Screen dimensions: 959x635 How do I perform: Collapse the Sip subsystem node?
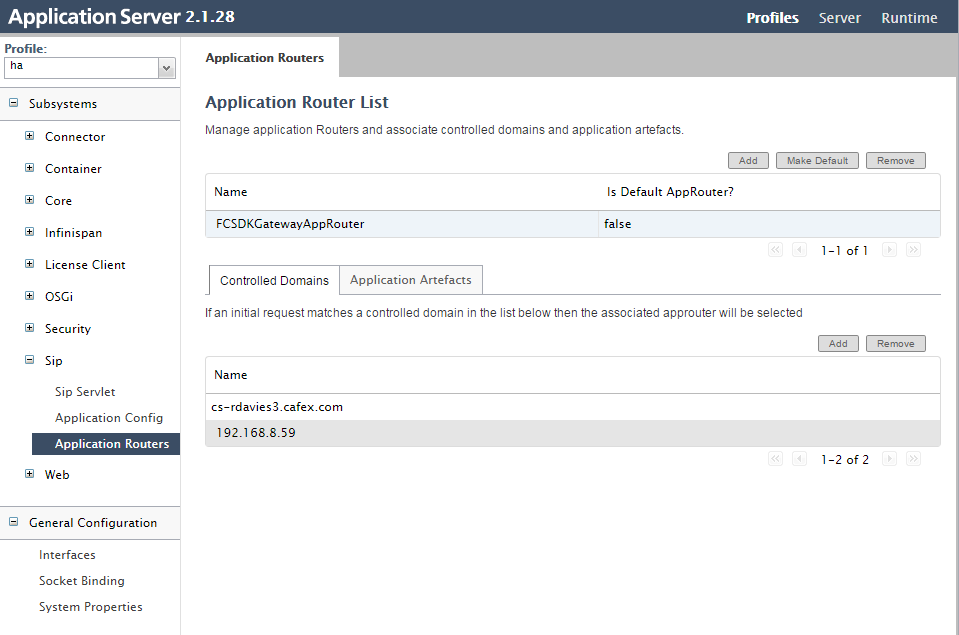pyautogui.click(x=29, y=360)
